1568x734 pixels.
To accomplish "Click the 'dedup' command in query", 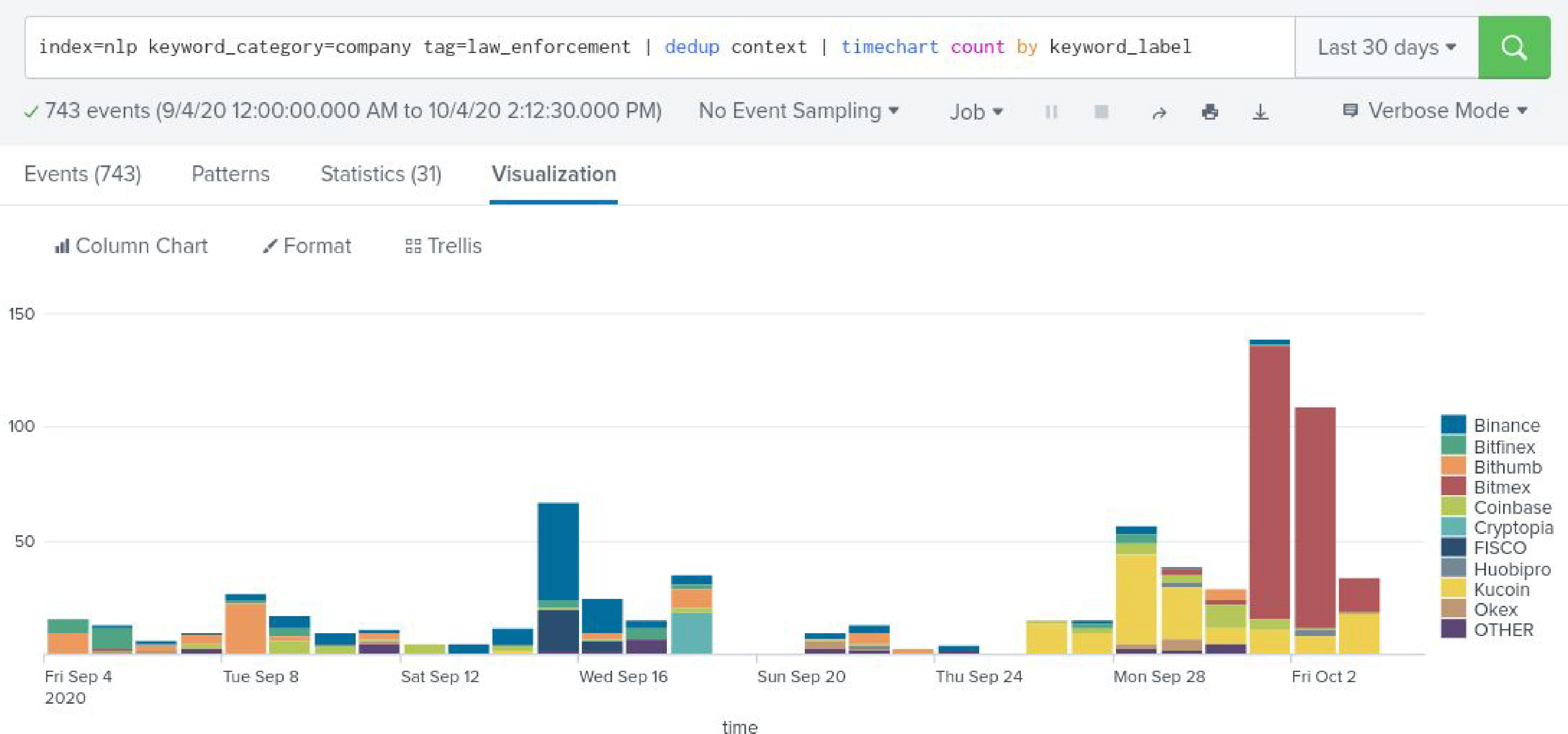I will coord(691,47).
